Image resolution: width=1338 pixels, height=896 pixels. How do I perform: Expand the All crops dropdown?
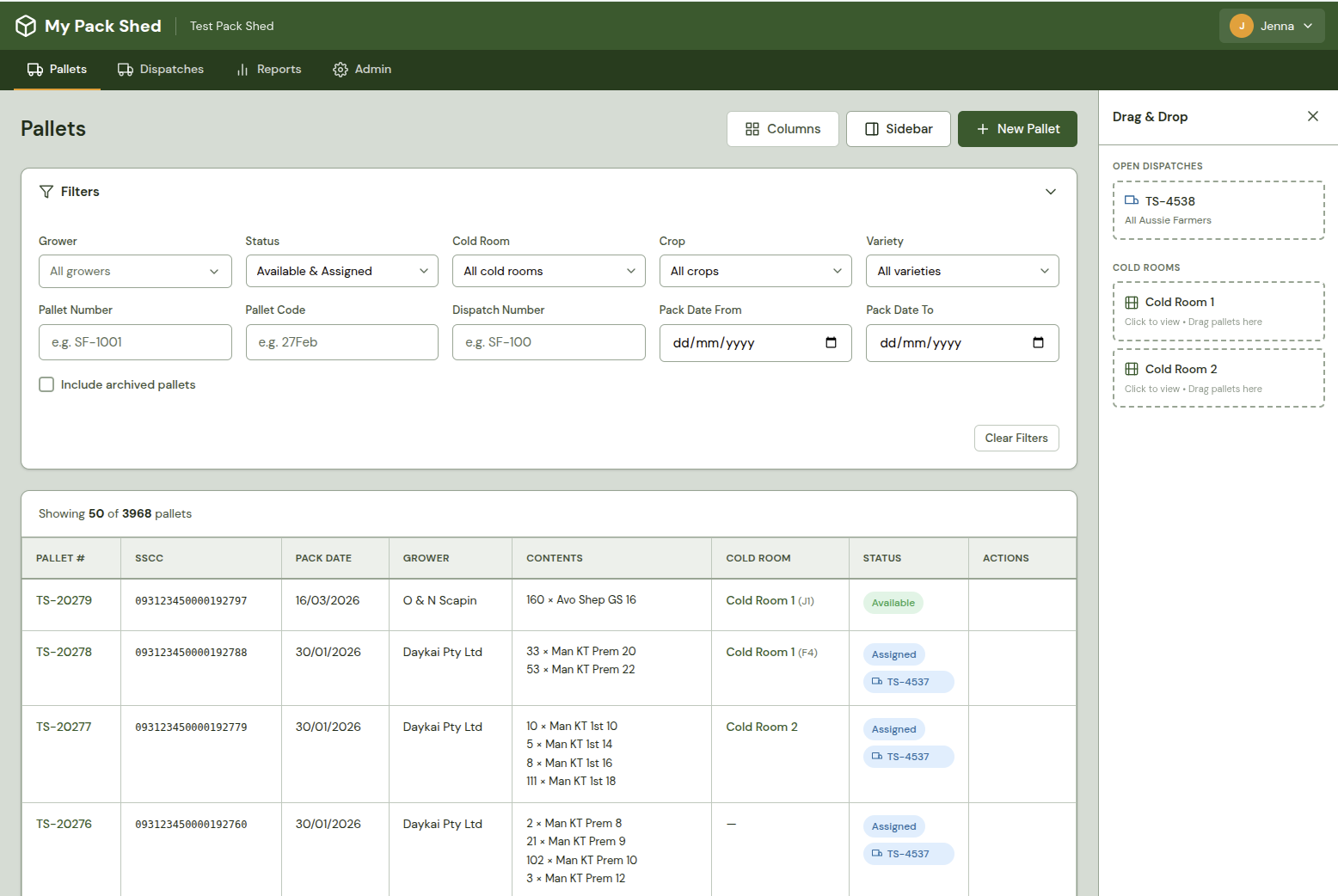[x=755, y=271]
